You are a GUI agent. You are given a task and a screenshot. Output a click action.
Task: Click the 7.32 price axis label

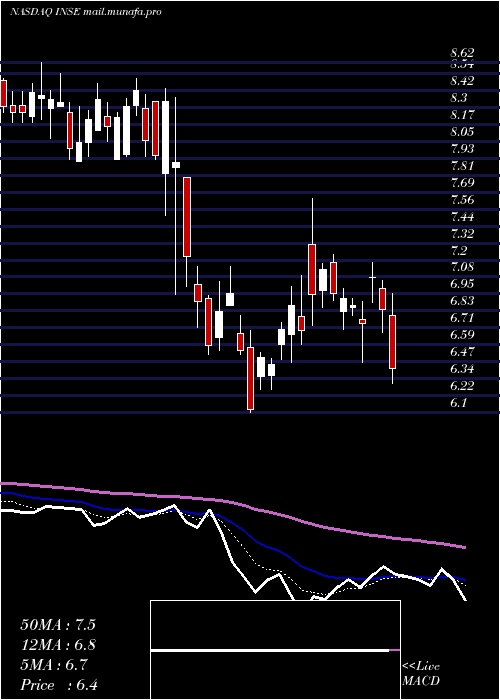click(462, 233)
